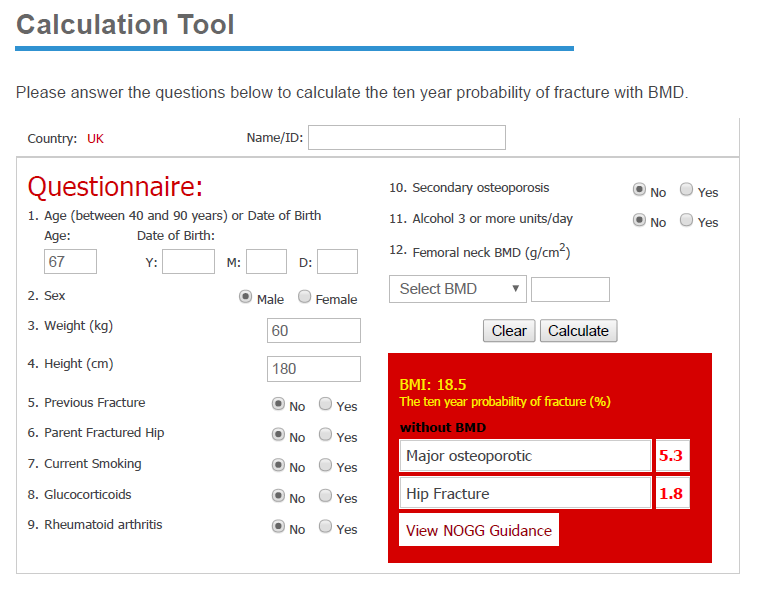Open the Select BMD dropdown
This screenshot has height=601, width=784.
pyautogui.click(x=457, y=289)
